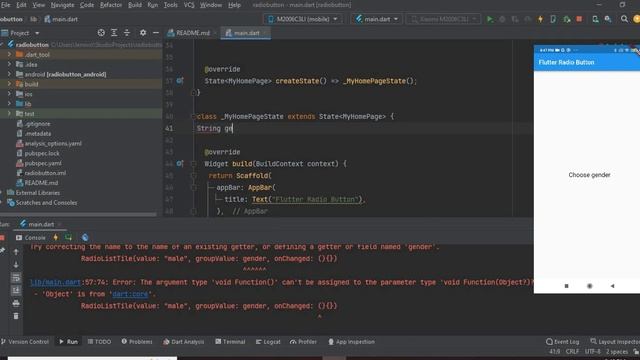Follow dart:core link in console
Image resolution: width=640 pixels, height=360 pixels.
(x=130, y=294)
